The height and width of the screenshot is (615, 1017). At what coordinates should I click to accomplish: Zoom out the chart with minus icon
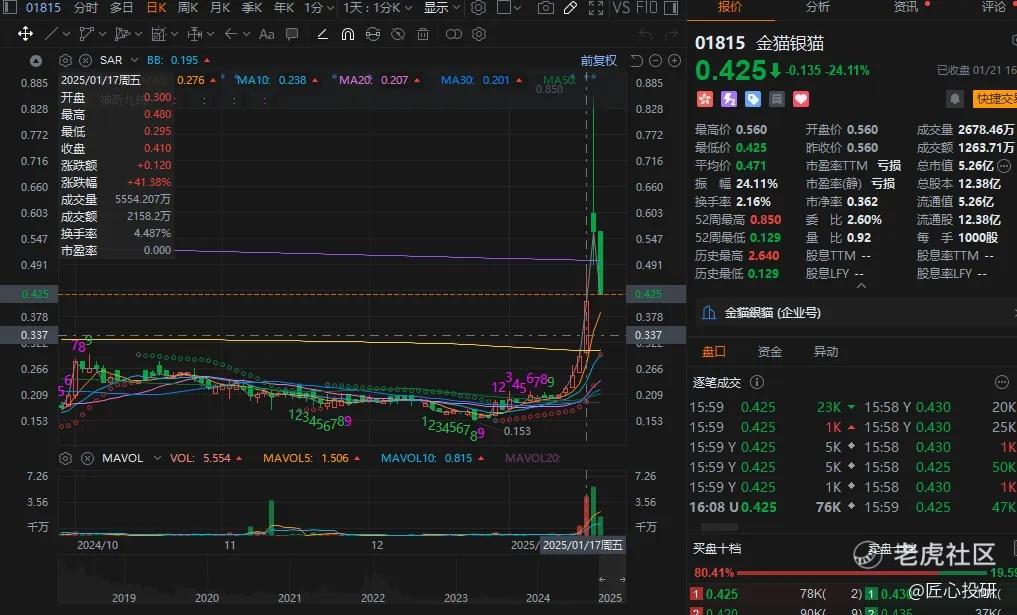pyautogui.click(x=656, y=61)
